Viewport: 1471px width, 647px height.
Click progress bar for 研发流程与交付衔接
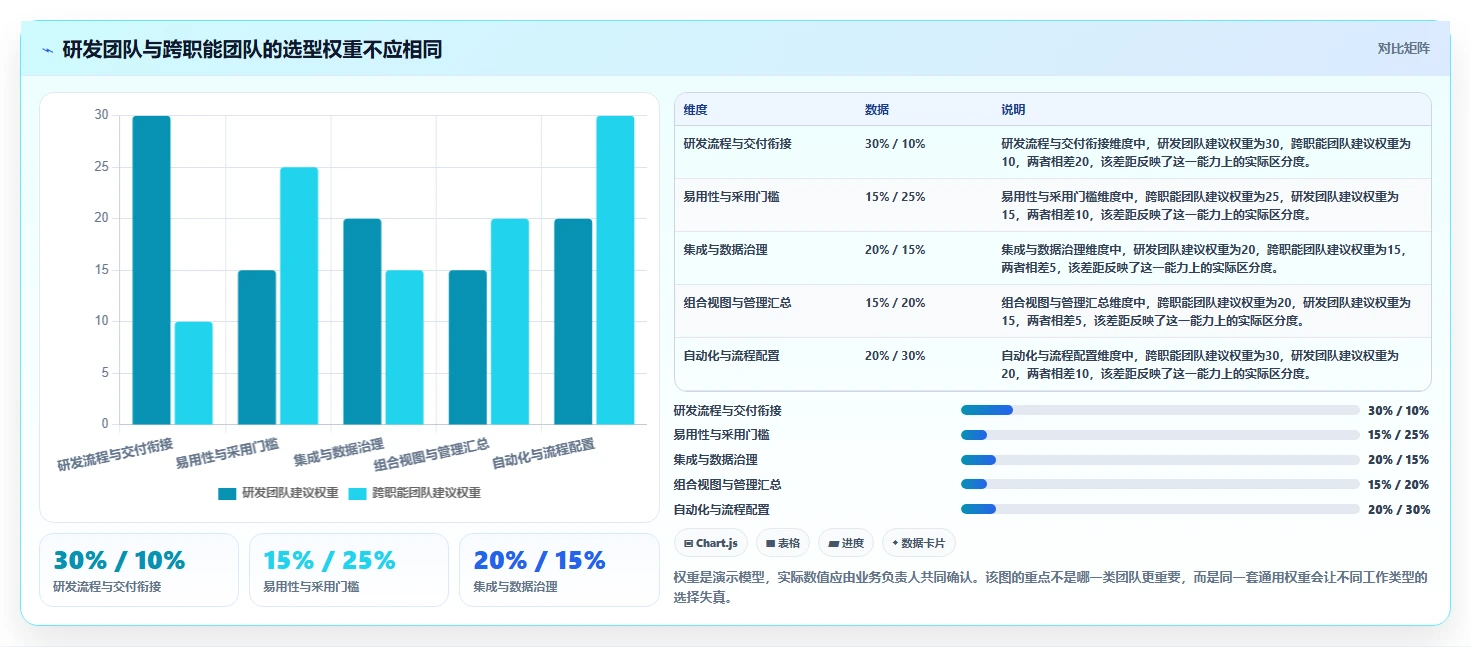coord(1160,410)
